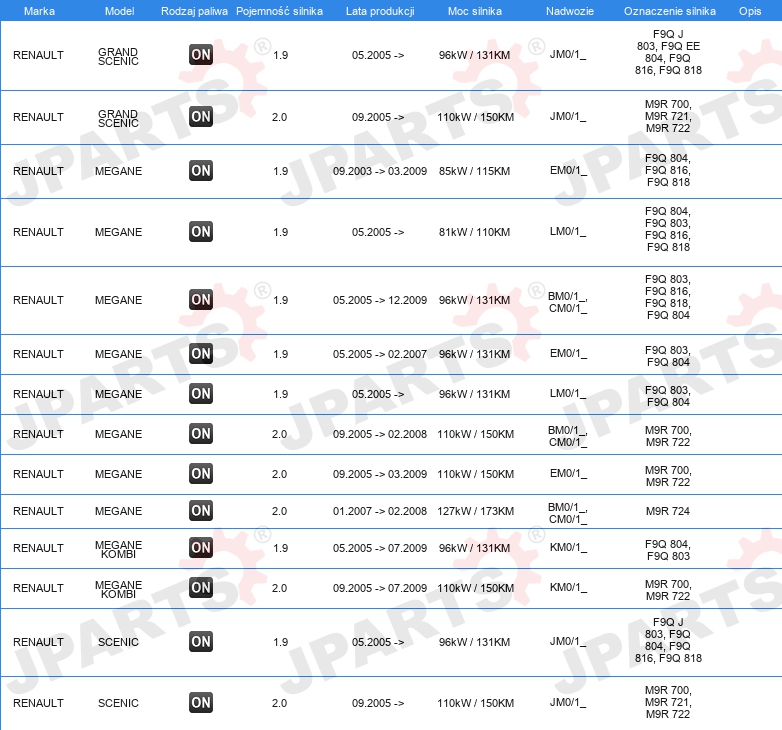Click the ON icon in the Megane 05.2005 -> 12.2009 row
Viewport: 782px width, 730px height.
tap(201, 300)
